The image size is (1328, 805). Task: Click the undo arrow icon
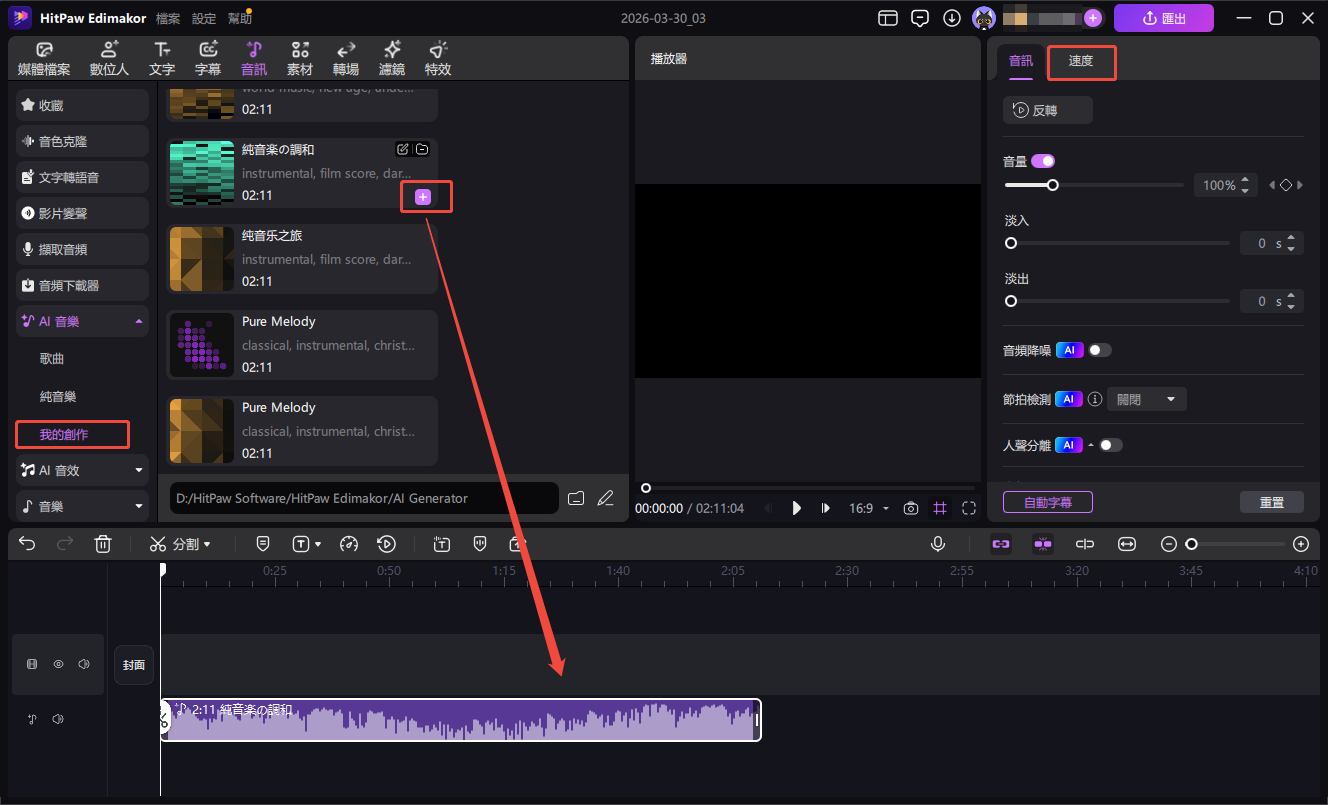point(27,544)
